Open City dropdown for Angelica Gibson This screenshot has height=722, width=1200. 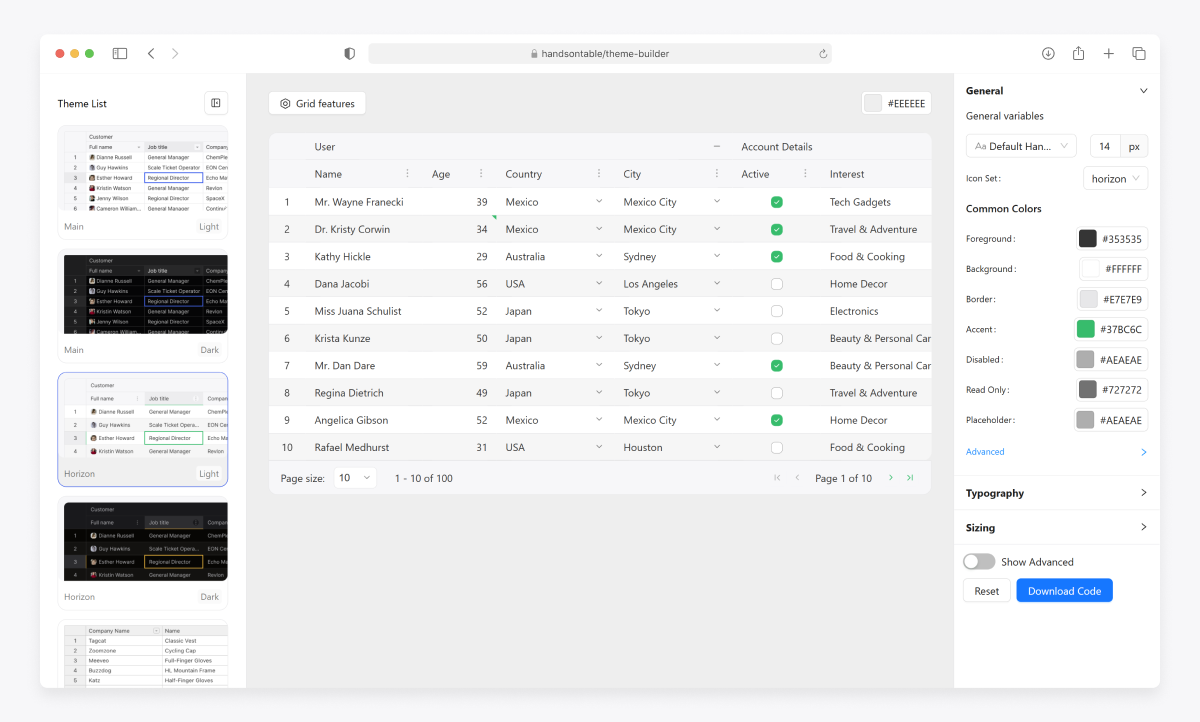point(717,420)
